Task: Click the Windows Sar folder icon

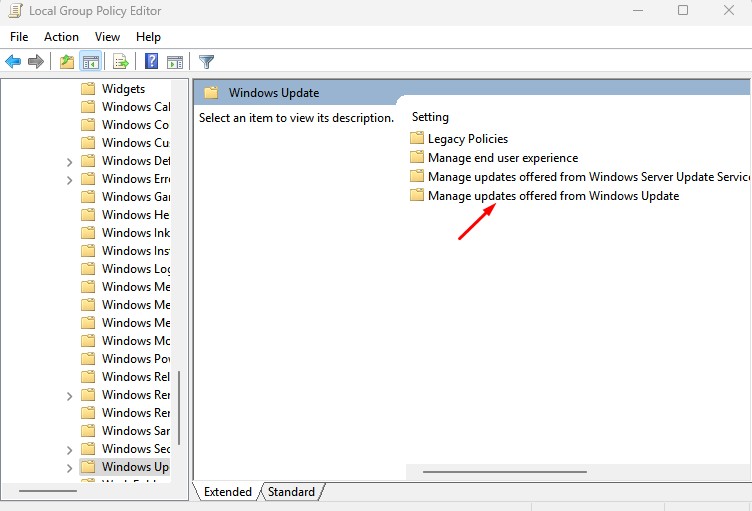Action: [88, 430]
